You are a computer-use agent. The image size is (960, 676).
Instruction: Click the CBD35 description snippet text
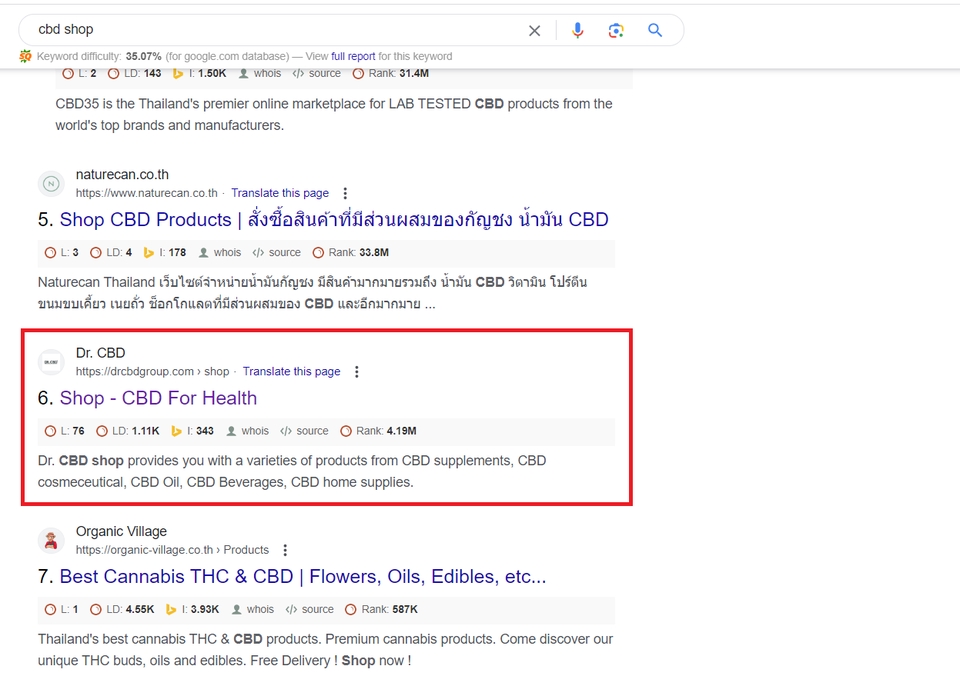tap(334, 115)
